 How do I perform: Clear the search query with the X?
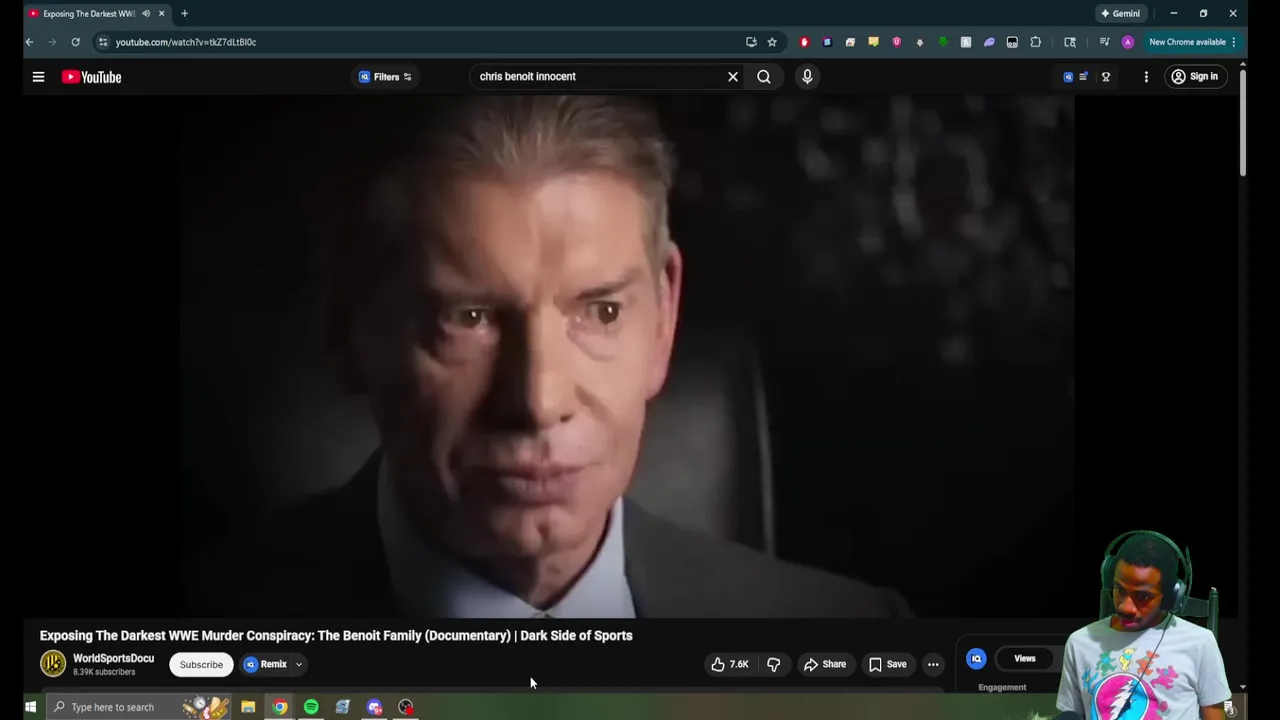click(733, 76)
